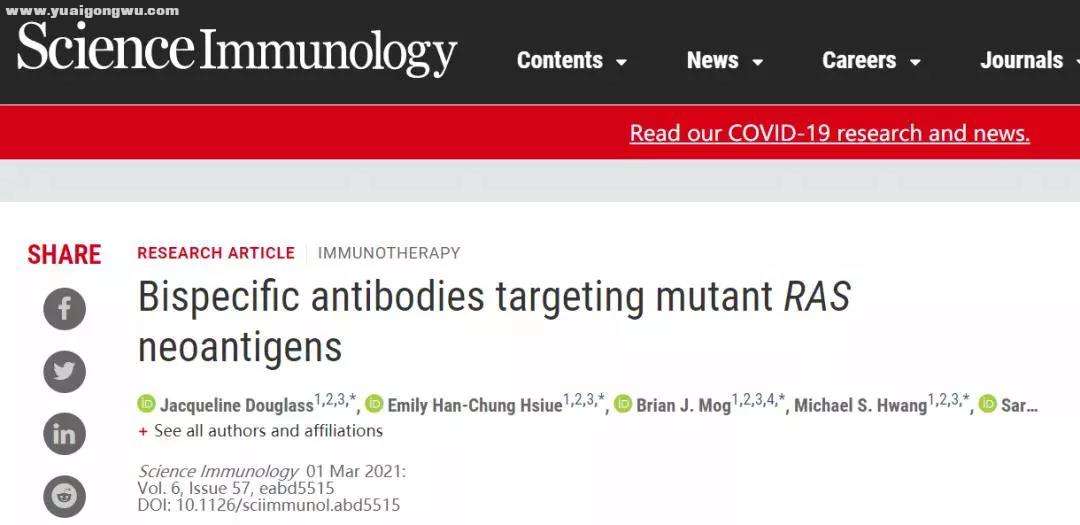Share the article on LinkedIn
Viewport: 1080px width, 525px height.
coord(65,434)
